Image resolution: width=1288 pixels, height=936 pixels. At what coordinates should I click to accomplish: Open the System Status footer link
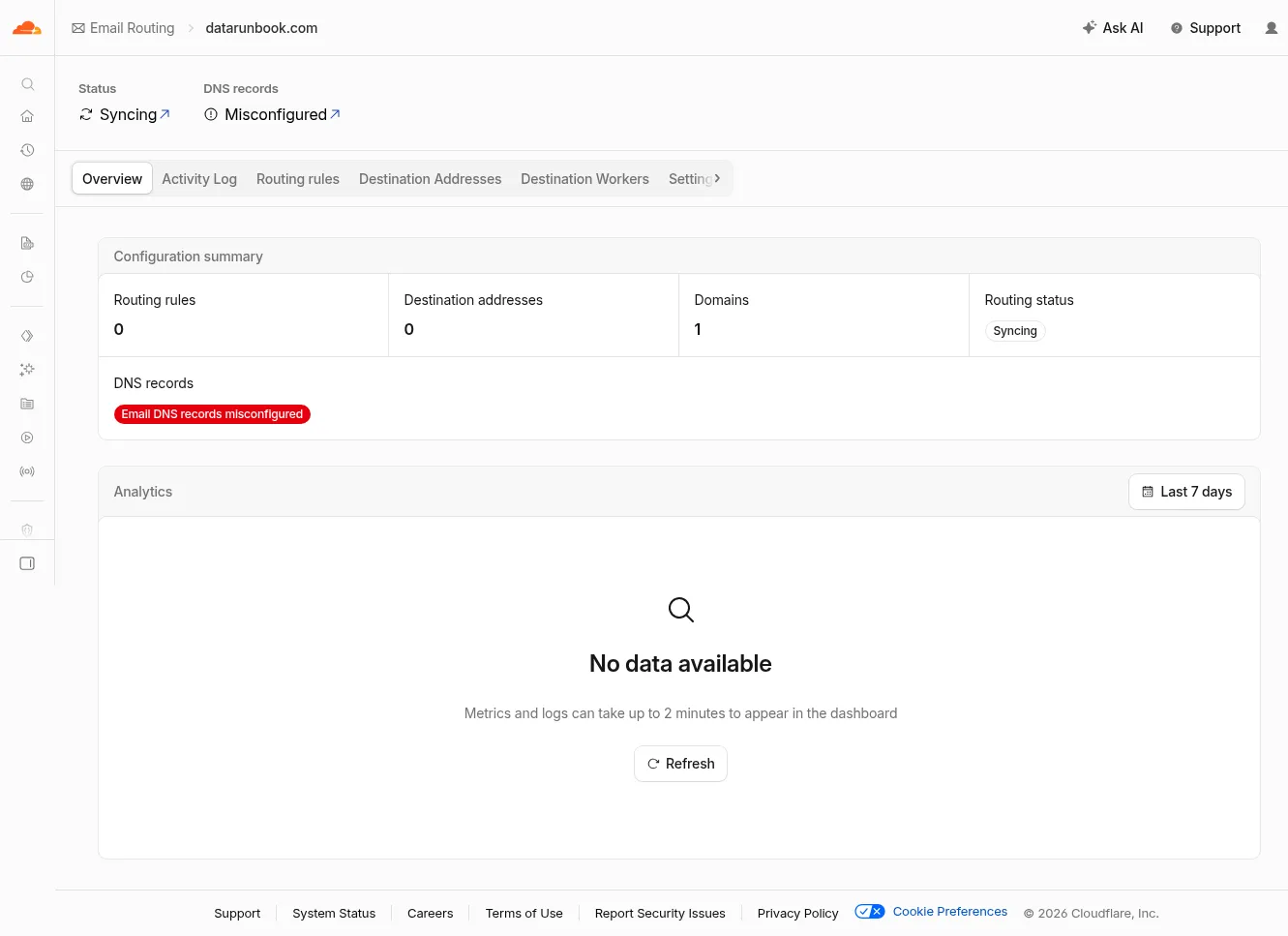(334, 914)
